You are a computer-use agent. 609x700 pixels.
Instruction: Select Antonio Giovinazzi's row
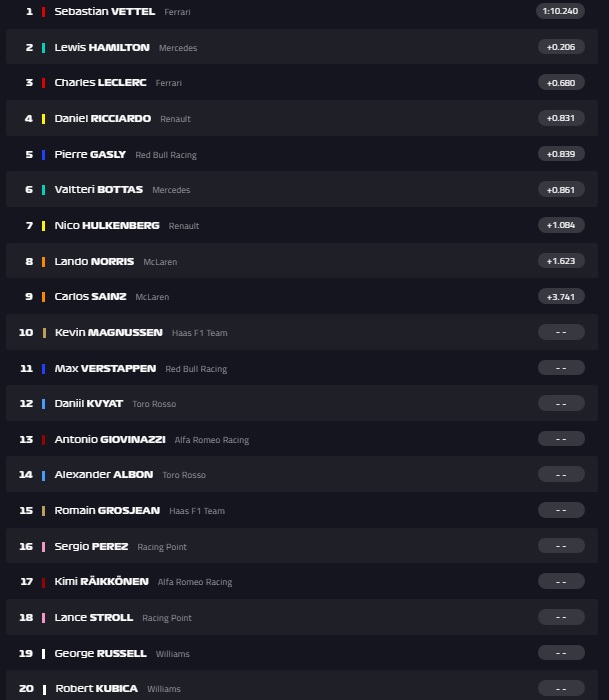[300, 439]
